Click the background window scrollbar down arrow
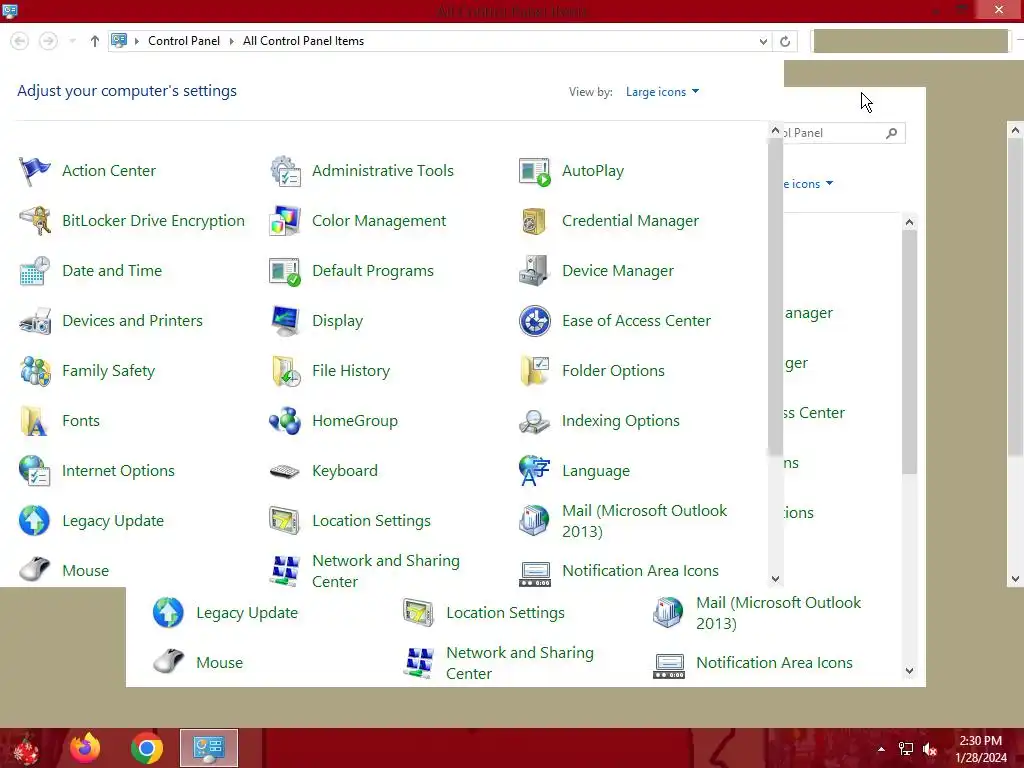This screenshot has height=768, width=1024. [x=909, y=671]
